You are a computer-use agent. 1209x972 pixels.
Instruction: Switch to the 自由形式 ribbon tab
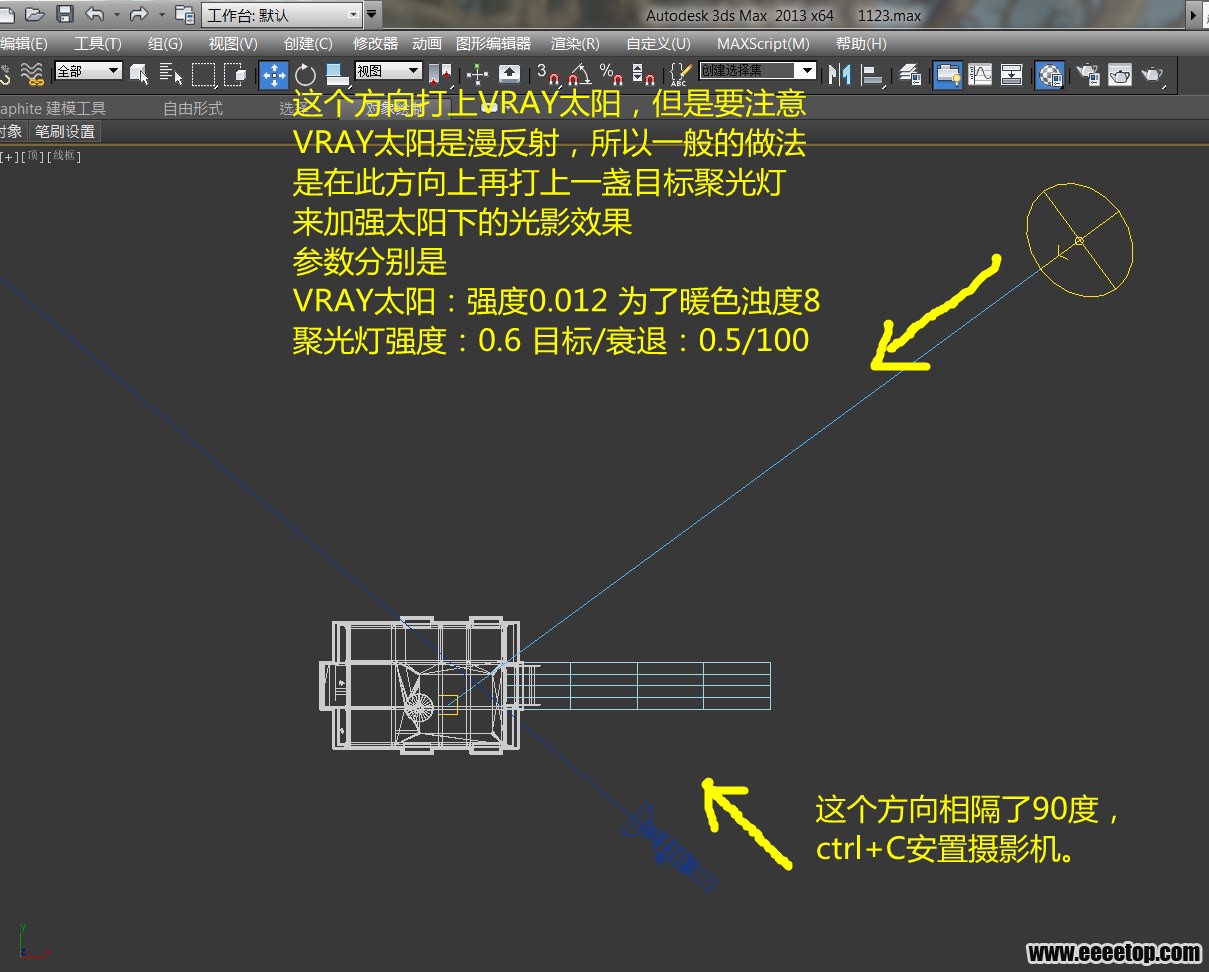[x=193, y=108]
